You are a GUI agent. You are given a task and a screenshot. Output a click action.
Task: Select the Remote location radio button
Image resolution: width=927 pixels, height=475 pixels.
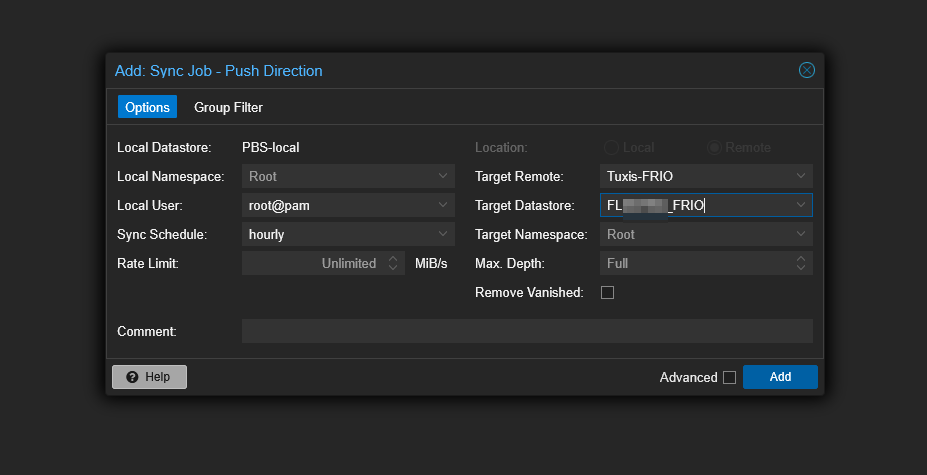point(714,147)
